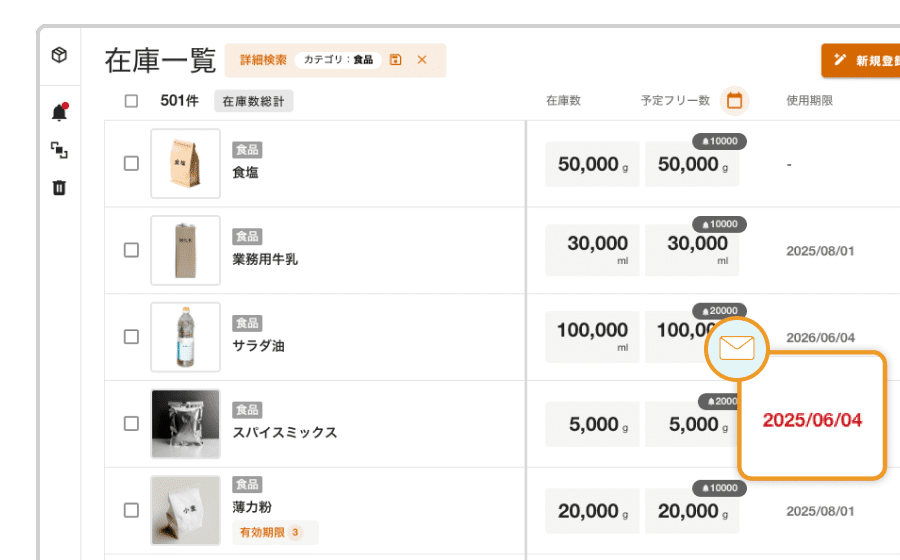Screen dimensions: 900x560
Task: Open the trash bin in sidebar
Action: (59, 187)
